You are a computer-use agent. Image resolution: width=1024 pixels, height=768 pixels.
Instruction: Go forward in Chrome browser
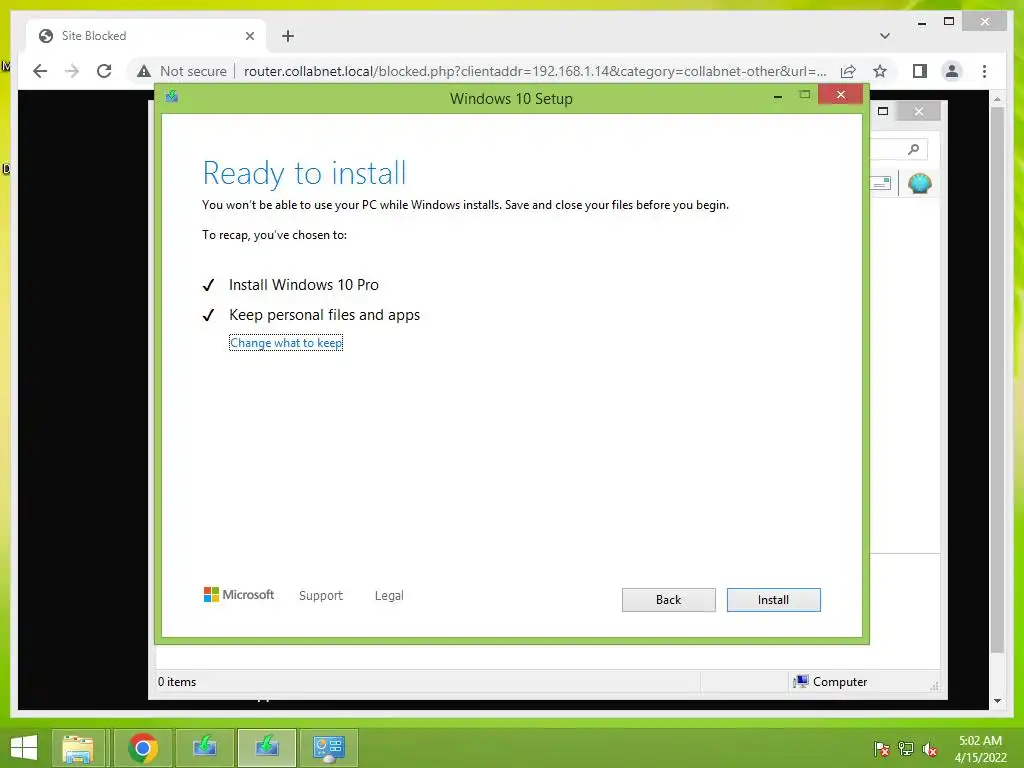pyautogui.click(x=72, y=71)
